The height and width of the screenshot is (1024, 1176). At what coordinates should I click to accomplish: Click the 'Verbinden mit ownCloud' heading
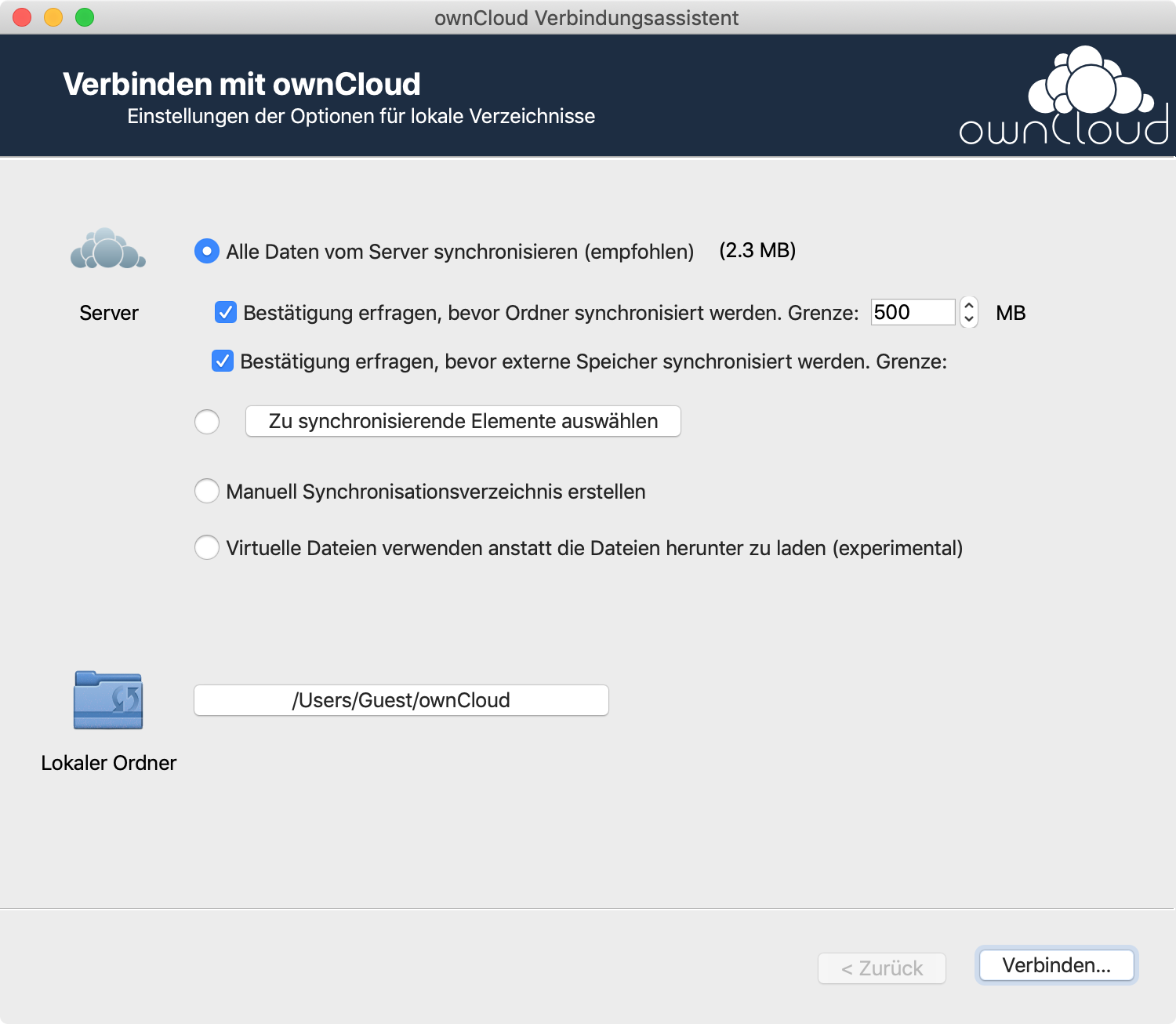[241, 84]
